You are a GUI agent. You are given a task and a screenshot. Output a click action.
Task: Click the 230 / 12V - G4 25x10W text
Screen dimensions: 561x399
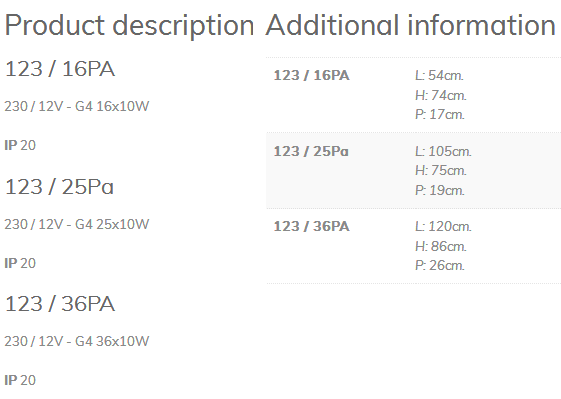[x=77, y=224]
